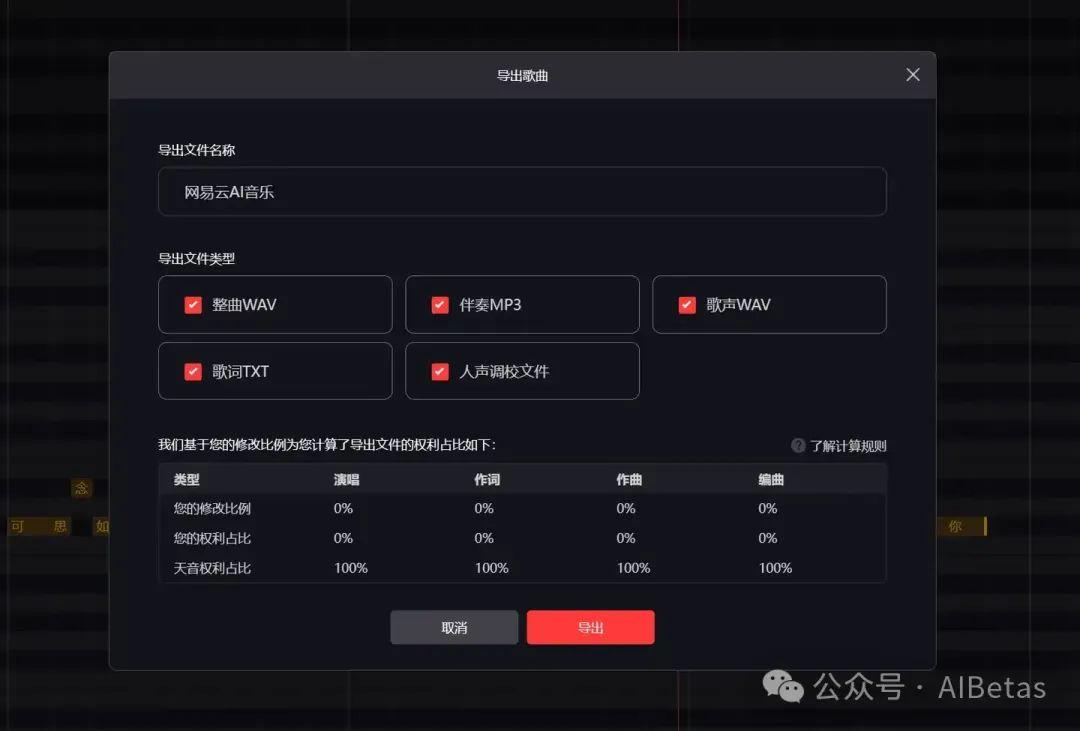Close the 导出歌曲 dialog

(x=913, y=75)
